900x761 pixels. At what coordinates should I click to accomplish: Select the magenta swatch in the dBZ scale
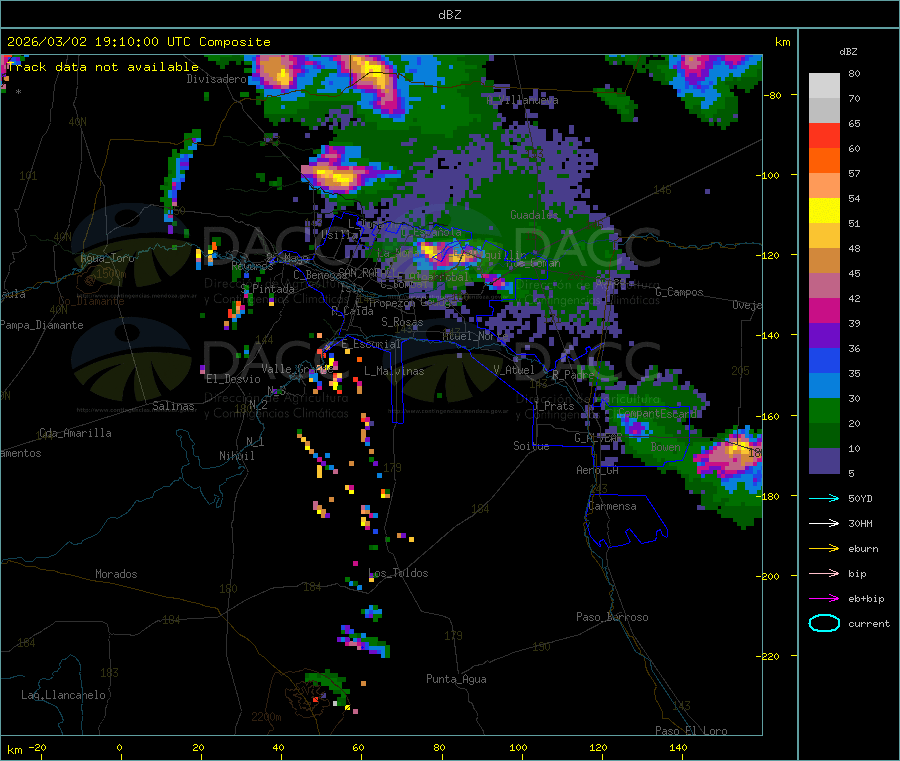pyautogui.click(x=824, y=310)
